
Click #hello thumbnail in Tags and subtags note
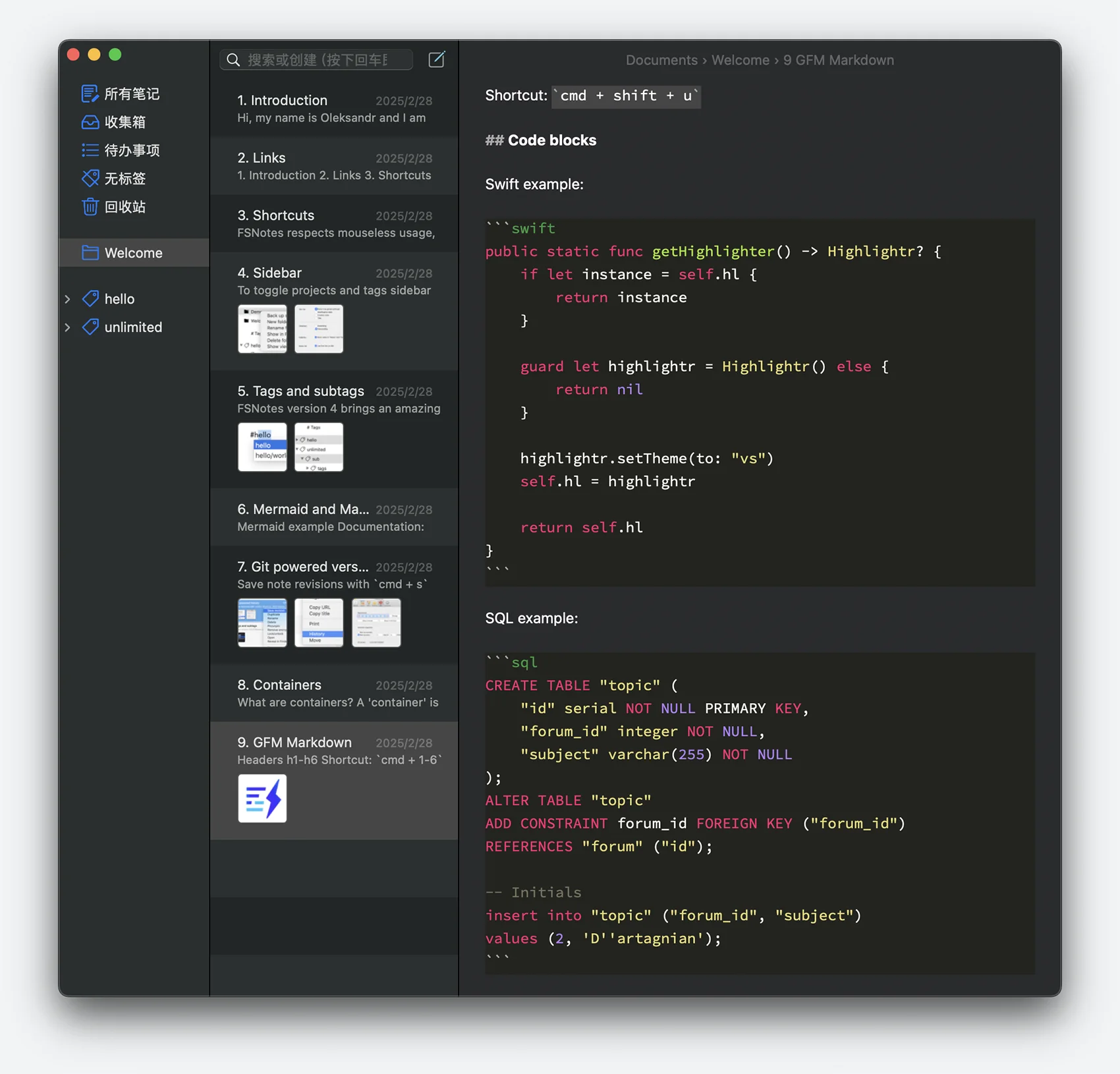coord(262,447)
